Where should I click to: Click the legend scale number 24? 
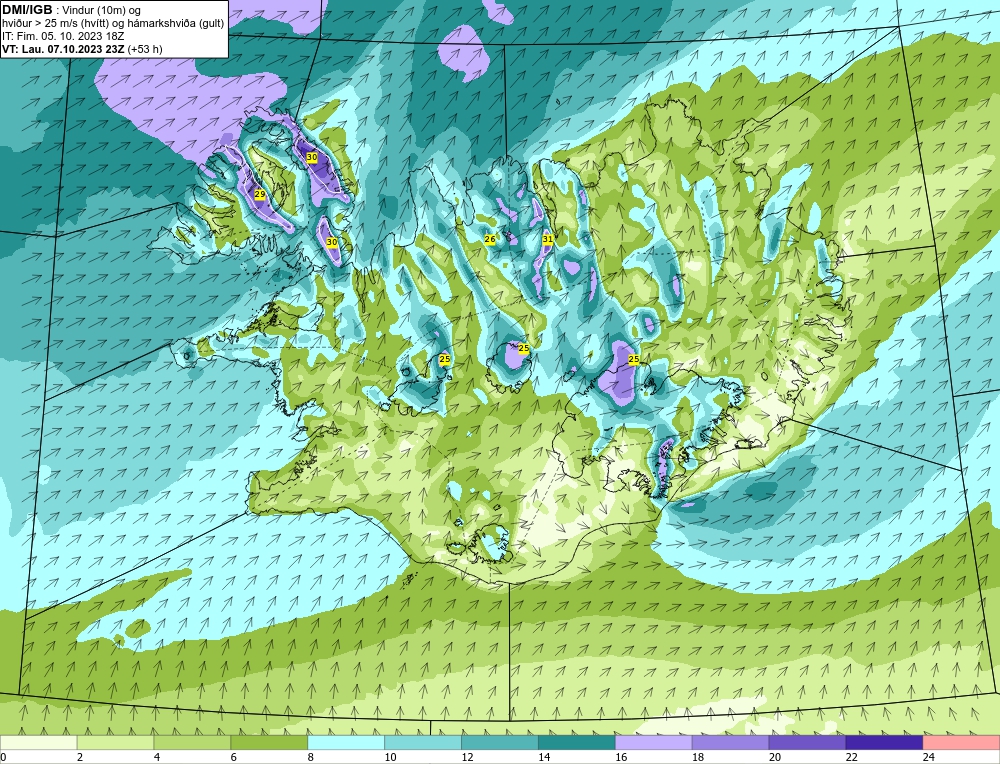(x=929, y=757)
